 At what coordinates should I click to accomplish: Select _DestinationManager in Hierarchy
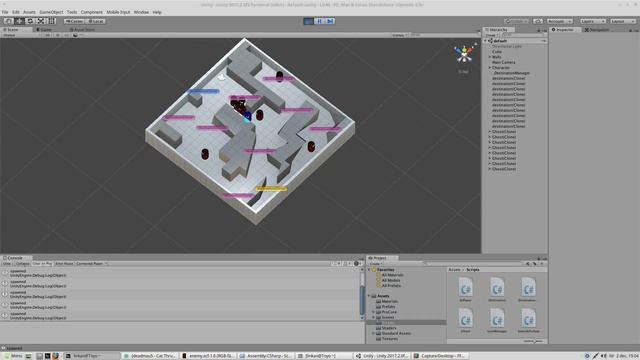511,73
